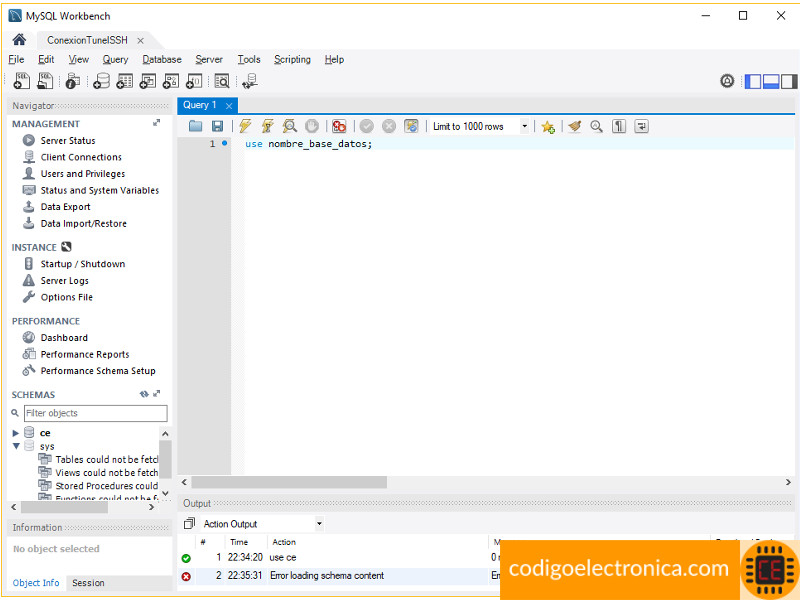Select the ConexionTunelSSH connection tab

coord(87,40)
